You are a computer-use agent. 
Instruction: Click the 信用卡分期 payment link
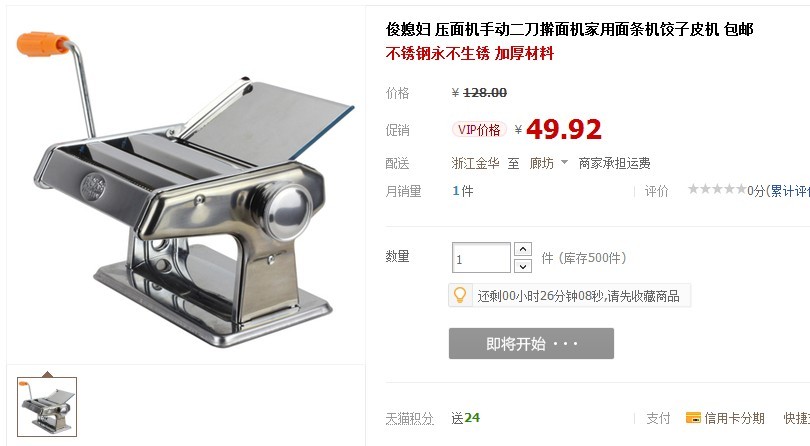point(734,418)
